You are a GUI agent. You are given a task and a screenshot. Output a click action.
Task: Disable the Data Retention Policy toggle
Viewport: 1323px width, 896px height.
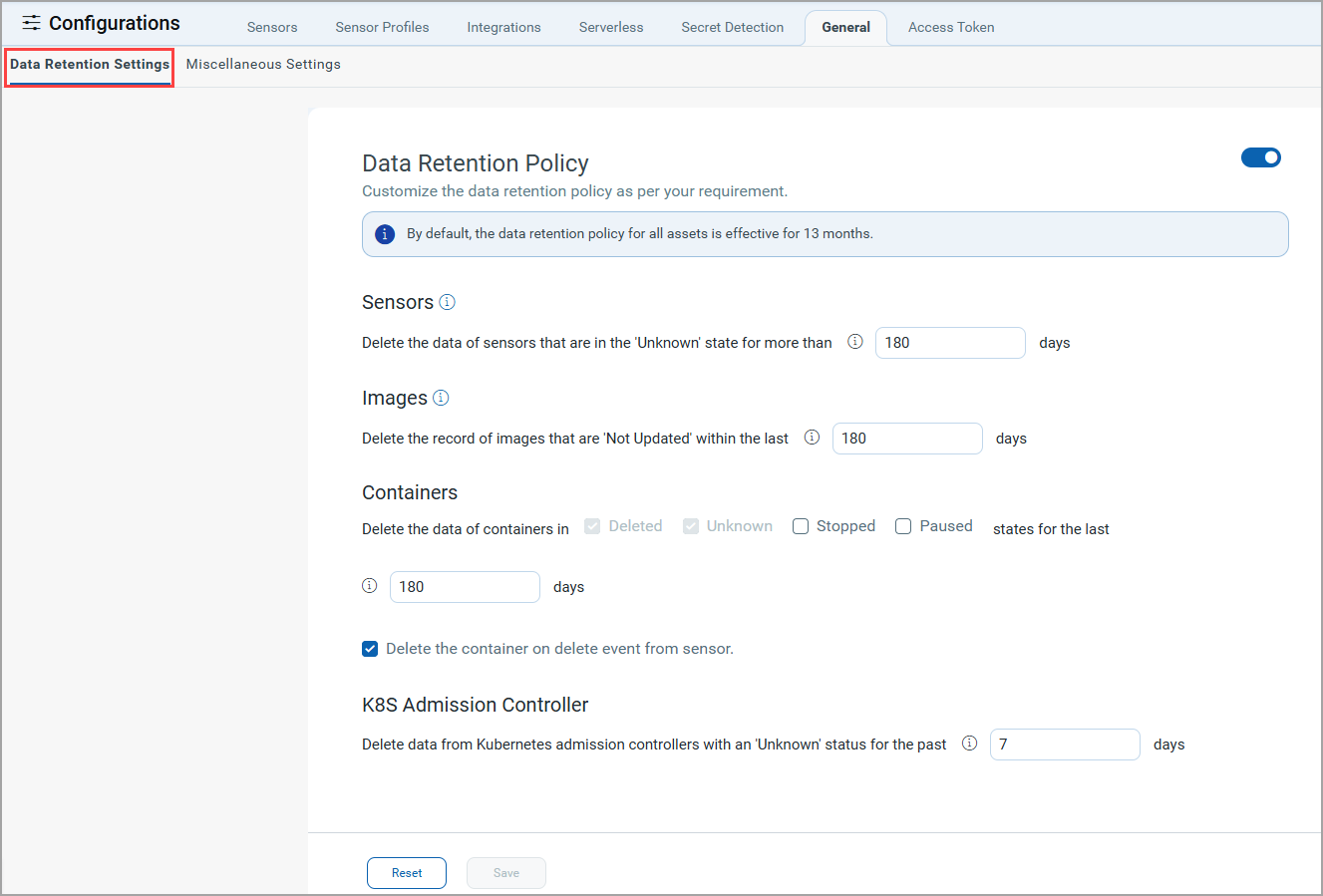click(1260, 157)
